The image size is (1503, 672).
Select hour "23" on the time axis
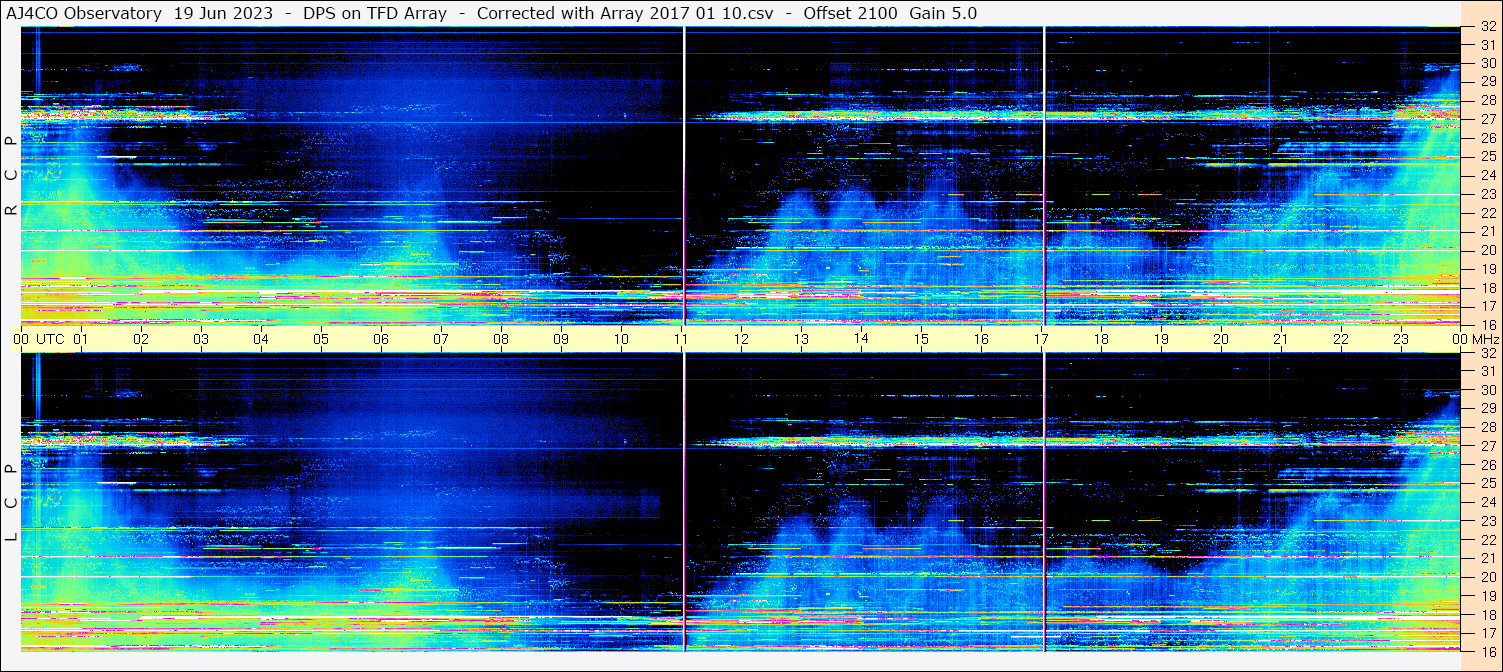(1401, 339)
